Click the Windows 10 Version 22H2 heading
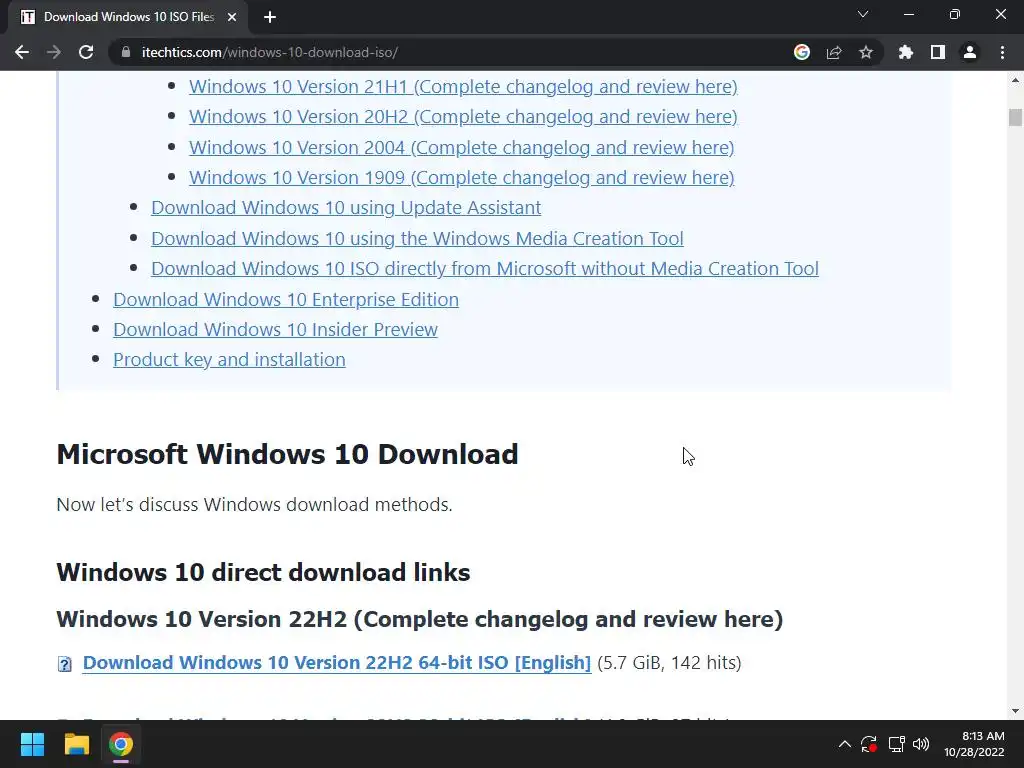Viewport: 1024px width, 768px height. coord(419,618)
